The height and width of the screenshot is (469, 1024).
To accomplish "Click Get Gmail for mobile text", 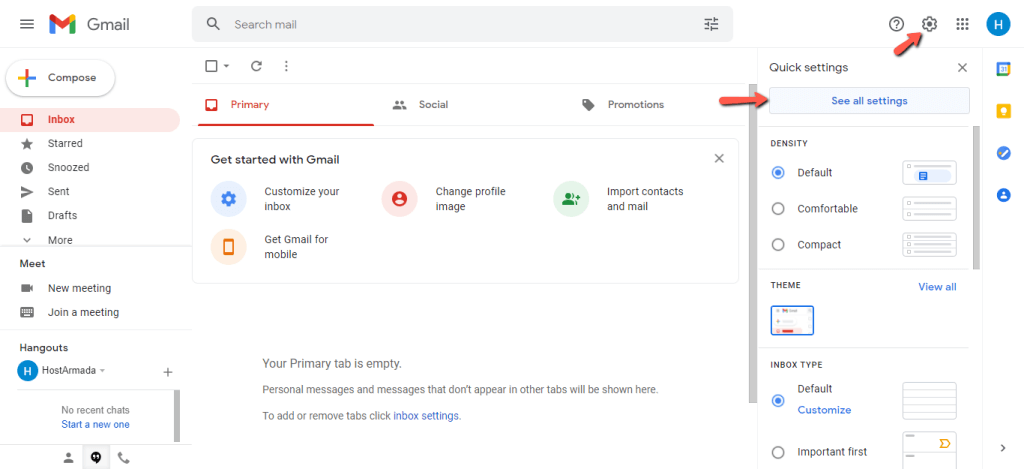I will click(296, 247).
